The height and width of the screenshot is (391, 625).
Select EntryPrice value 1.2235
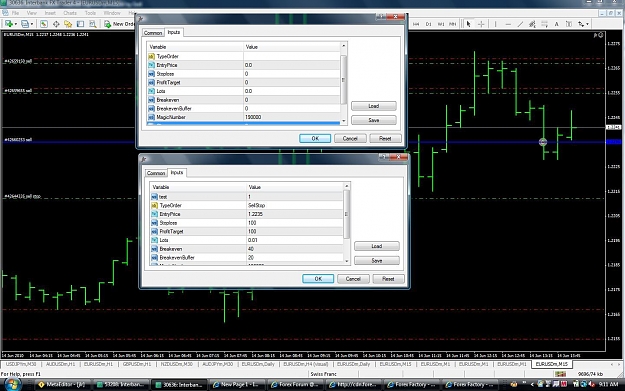[295, 214]
